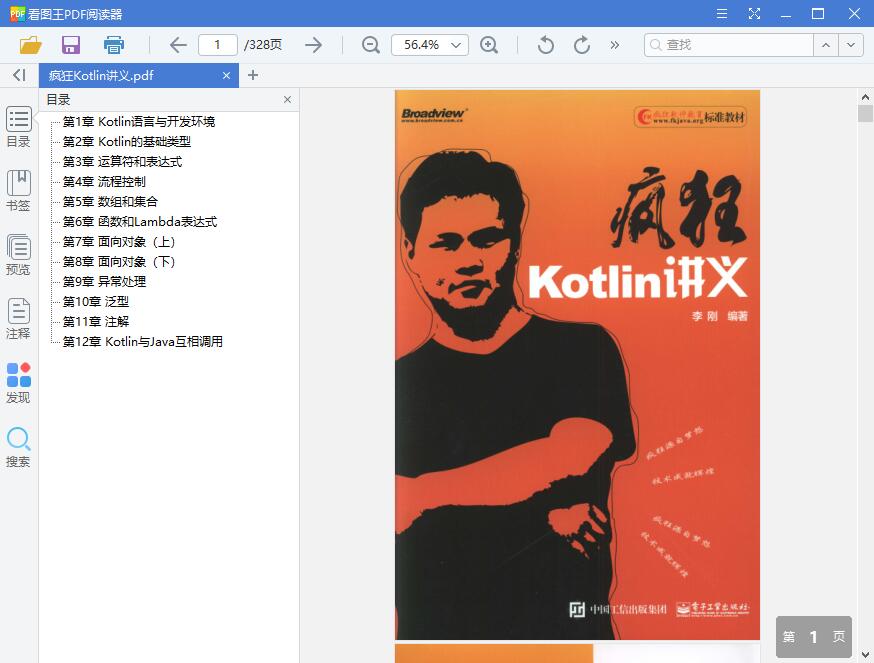This screenshot has height=663, width=874.
Task: Minimize the PDF reader window
Action: [x=786, y=14]
